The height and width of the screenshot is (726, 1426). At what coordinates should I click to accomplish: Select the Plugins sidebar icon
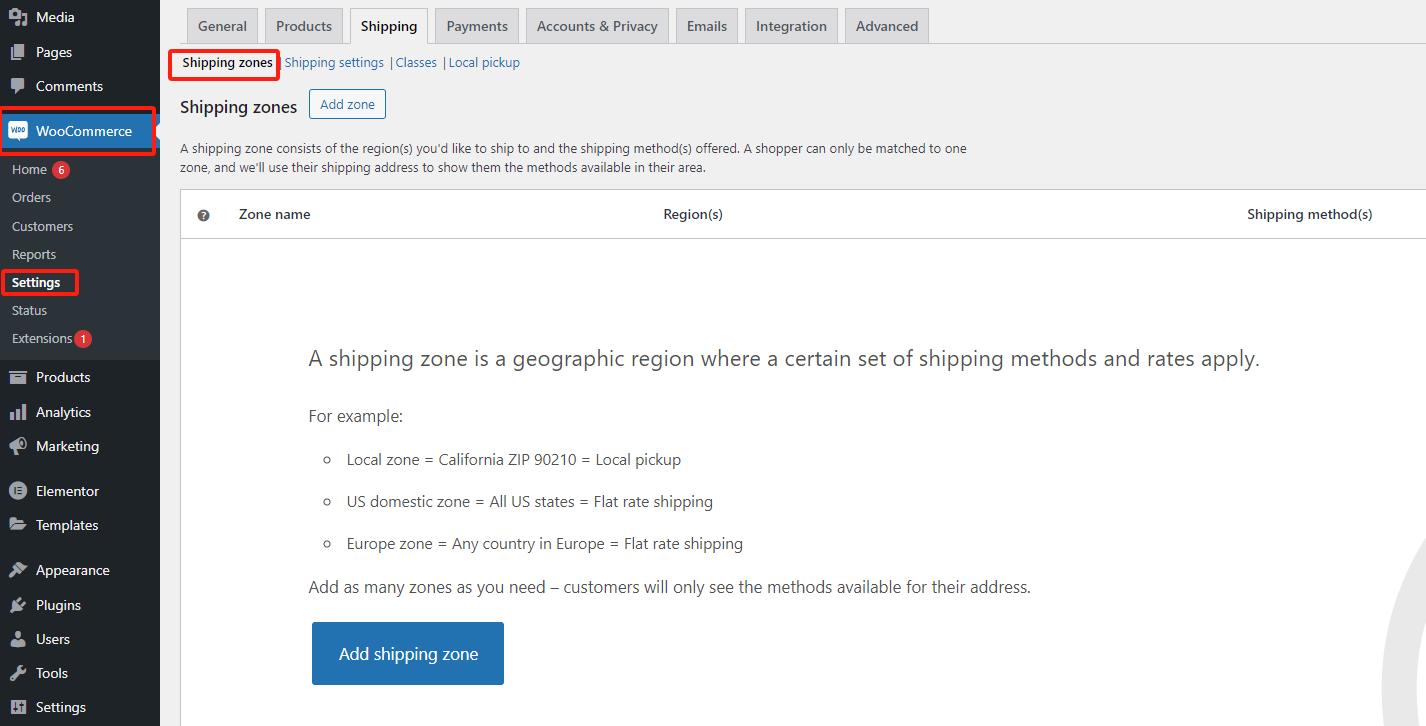click(17, 604)
